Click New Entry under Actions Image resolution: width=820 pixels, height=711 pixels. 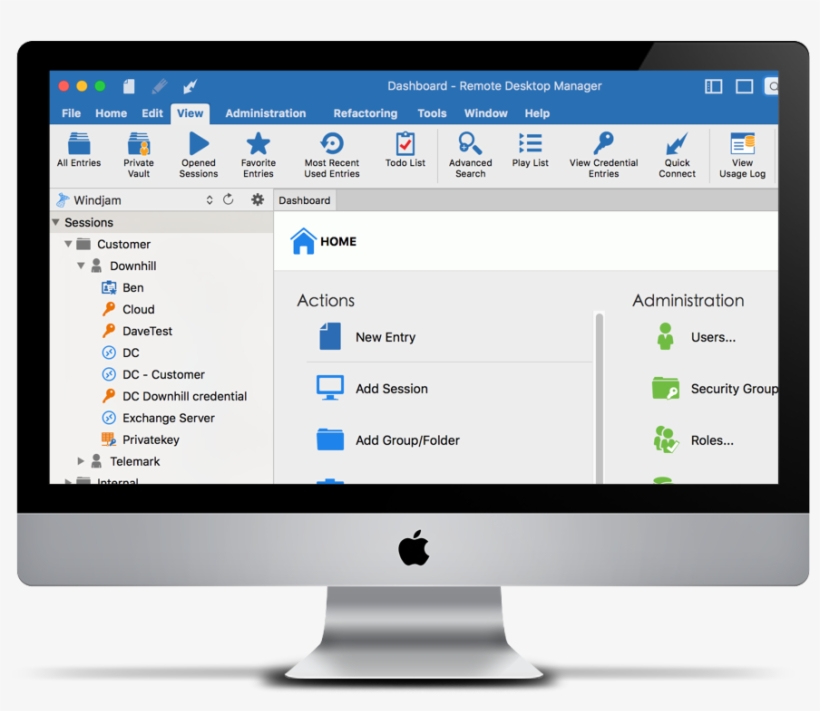click(385, 338)
